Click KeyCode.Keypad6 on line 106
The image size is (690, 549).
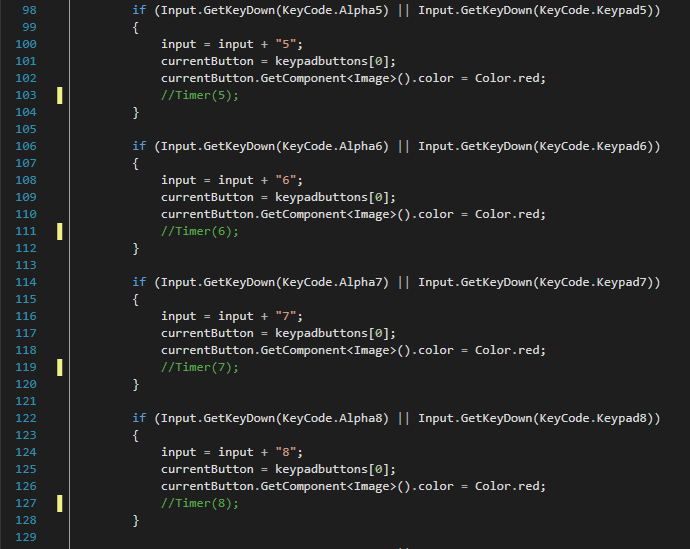593,146
